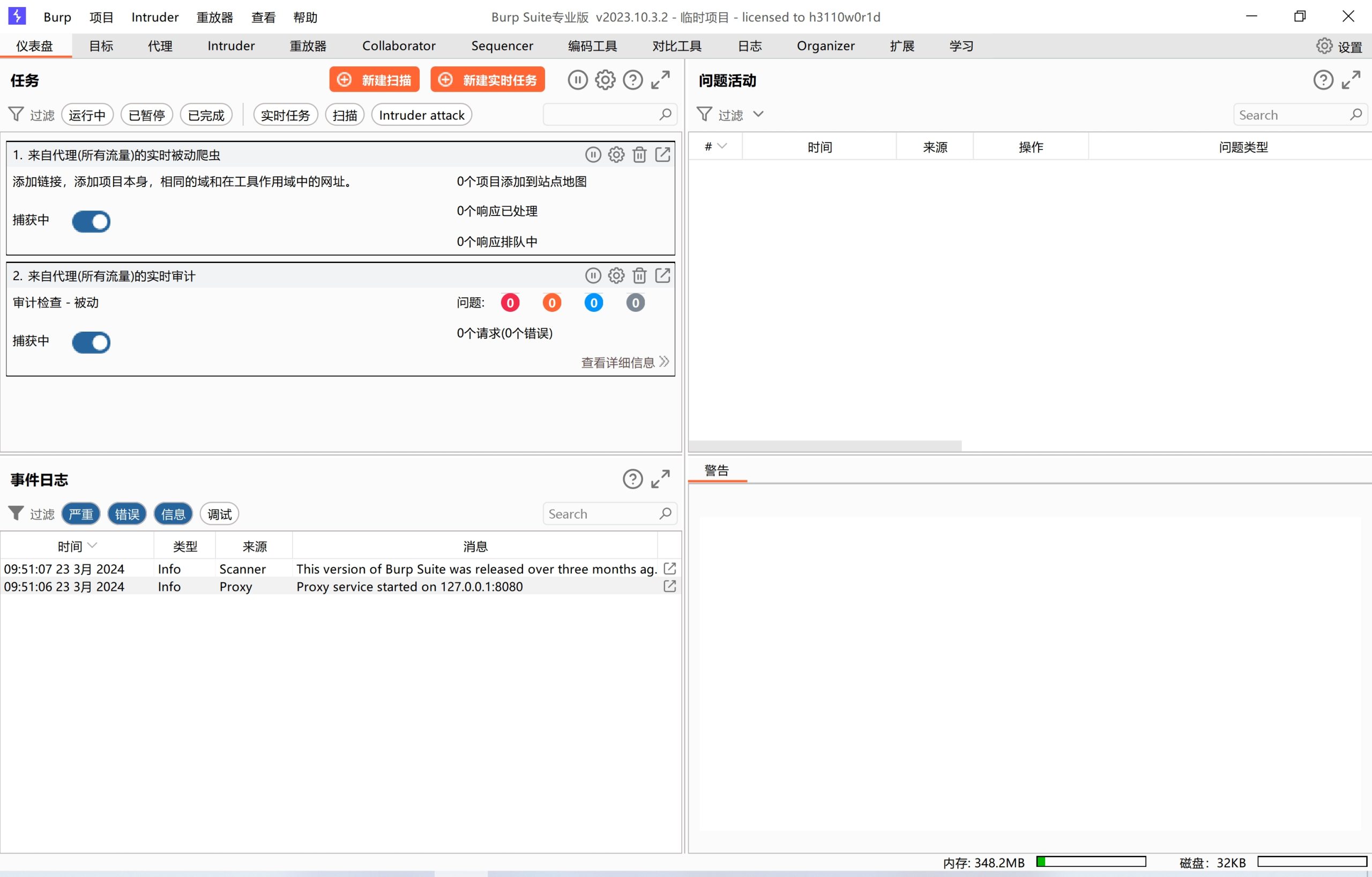Open task 1 in a new window
1372x877 pixels.
click(x=662, y=154)
